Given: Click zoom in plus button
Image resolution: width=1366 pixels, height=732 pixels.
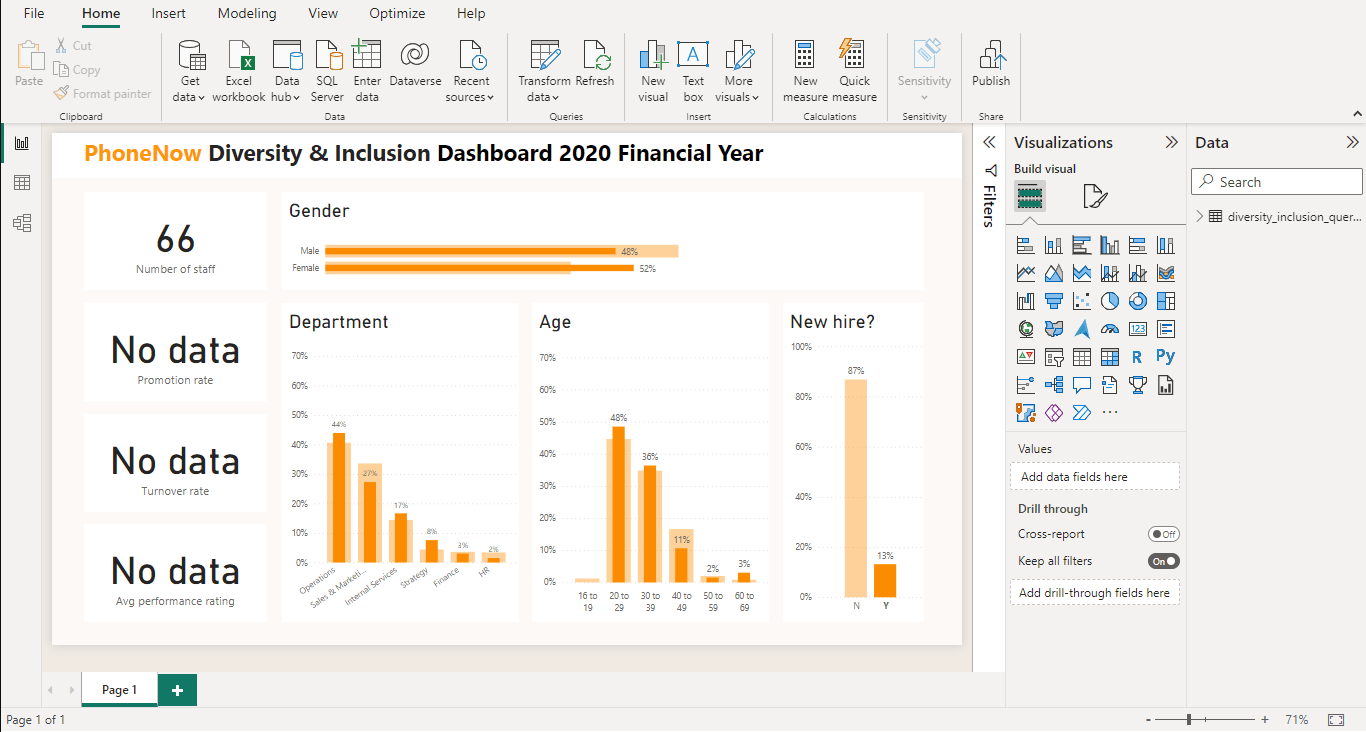Looking at the screenshot, I should point(1265,720).
